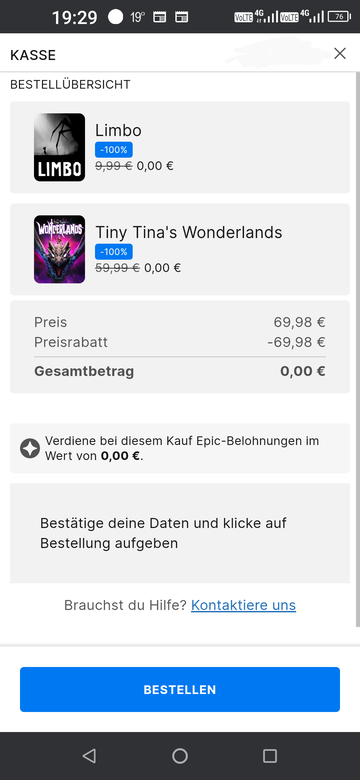Image resolution: width=360 pixels, height=780 pixels.
Task: Tap the Tiny Tina's Wonderlands cover art
Action: (x=60, y=249)
